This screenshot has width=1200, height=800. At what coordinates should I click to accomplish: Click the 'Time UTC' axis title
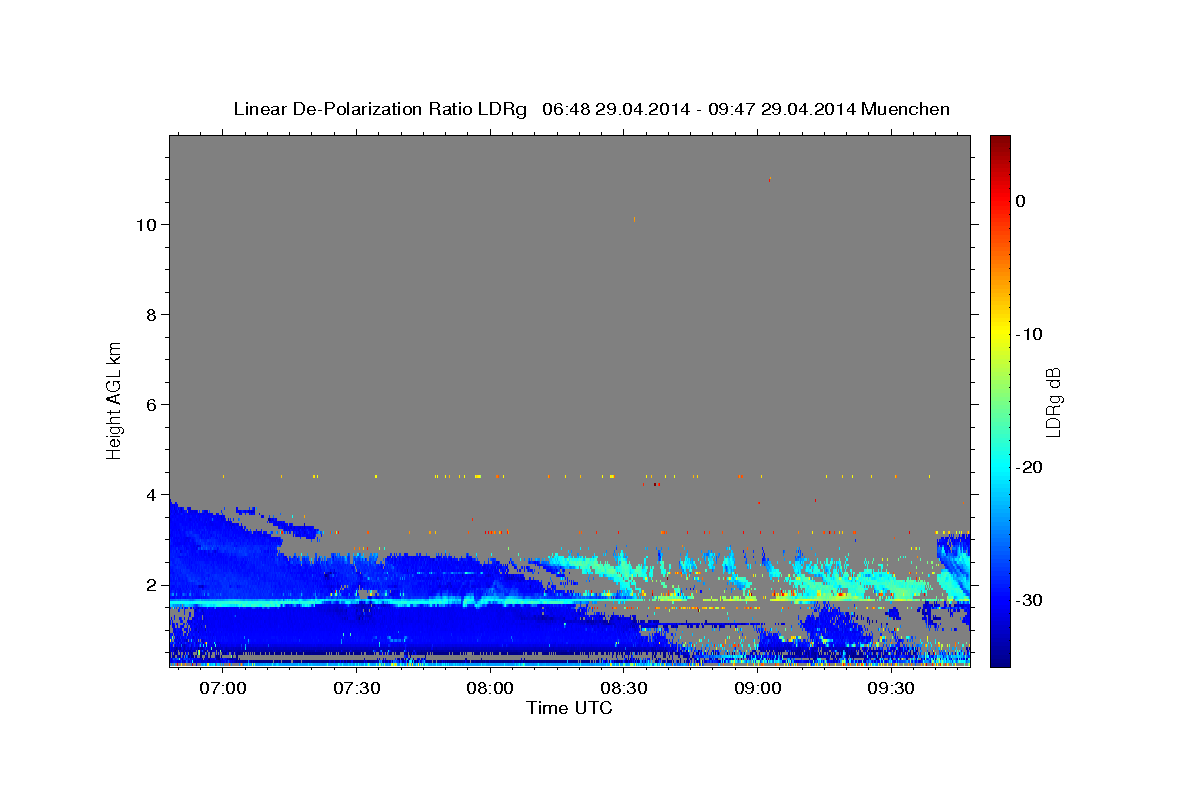pyautogui.click(x=569, y=708)
